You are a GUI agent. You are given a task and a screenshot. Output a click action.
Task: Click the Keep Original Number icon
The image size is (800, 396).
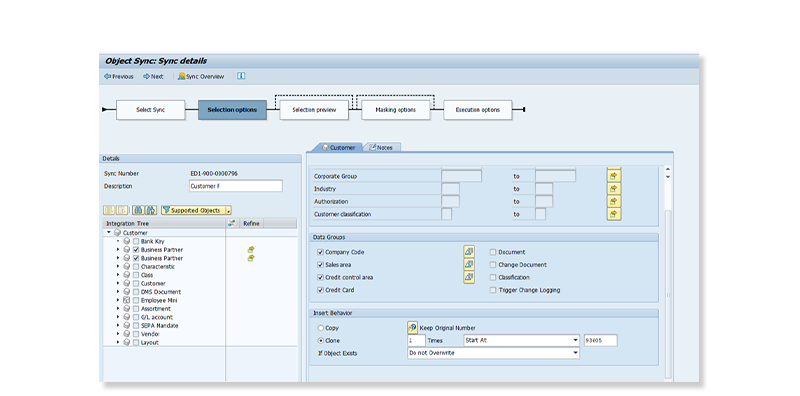point(412,328)
